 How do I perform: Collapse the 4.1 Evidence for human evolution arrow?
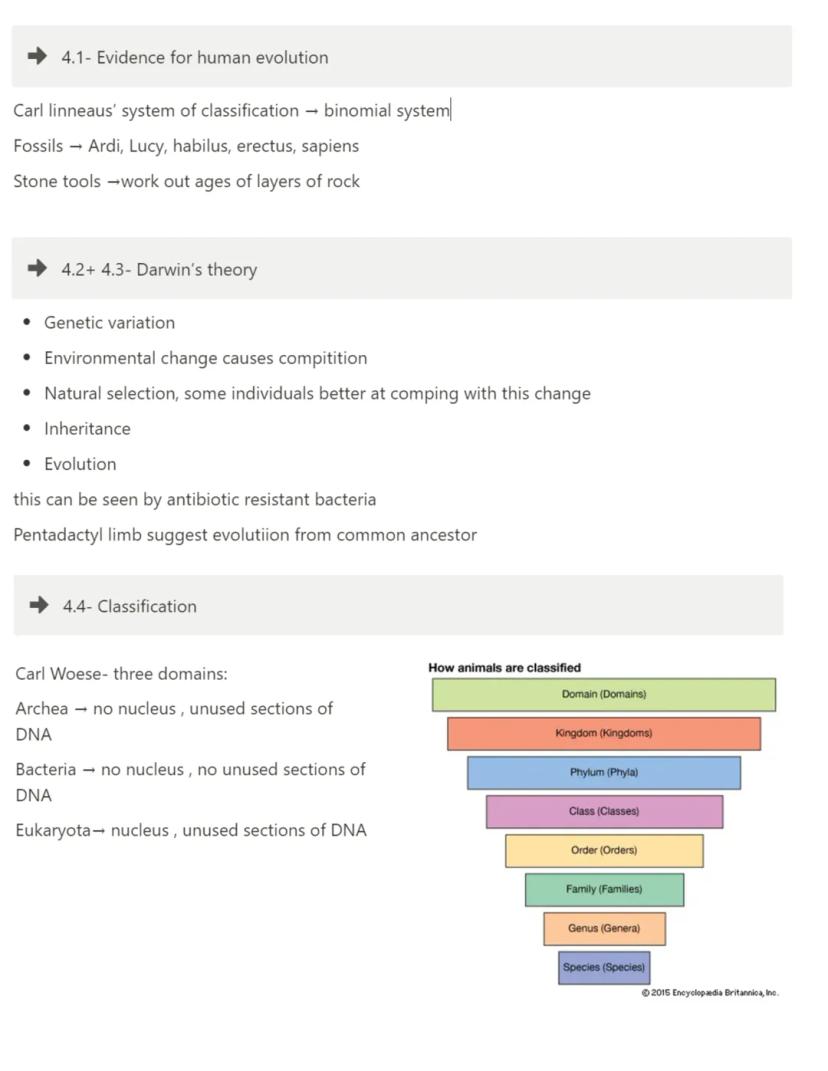[x=38, y=57]
